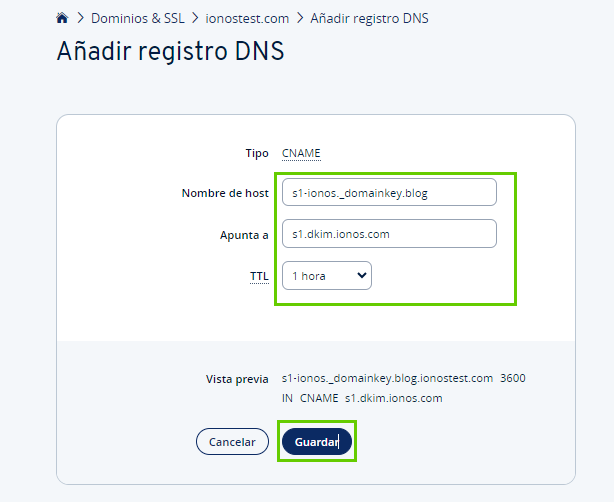The image size is (614, 502).
Task: Click the Añadir registro DNS breadcrumb item
Action: [x=370, y=18]
